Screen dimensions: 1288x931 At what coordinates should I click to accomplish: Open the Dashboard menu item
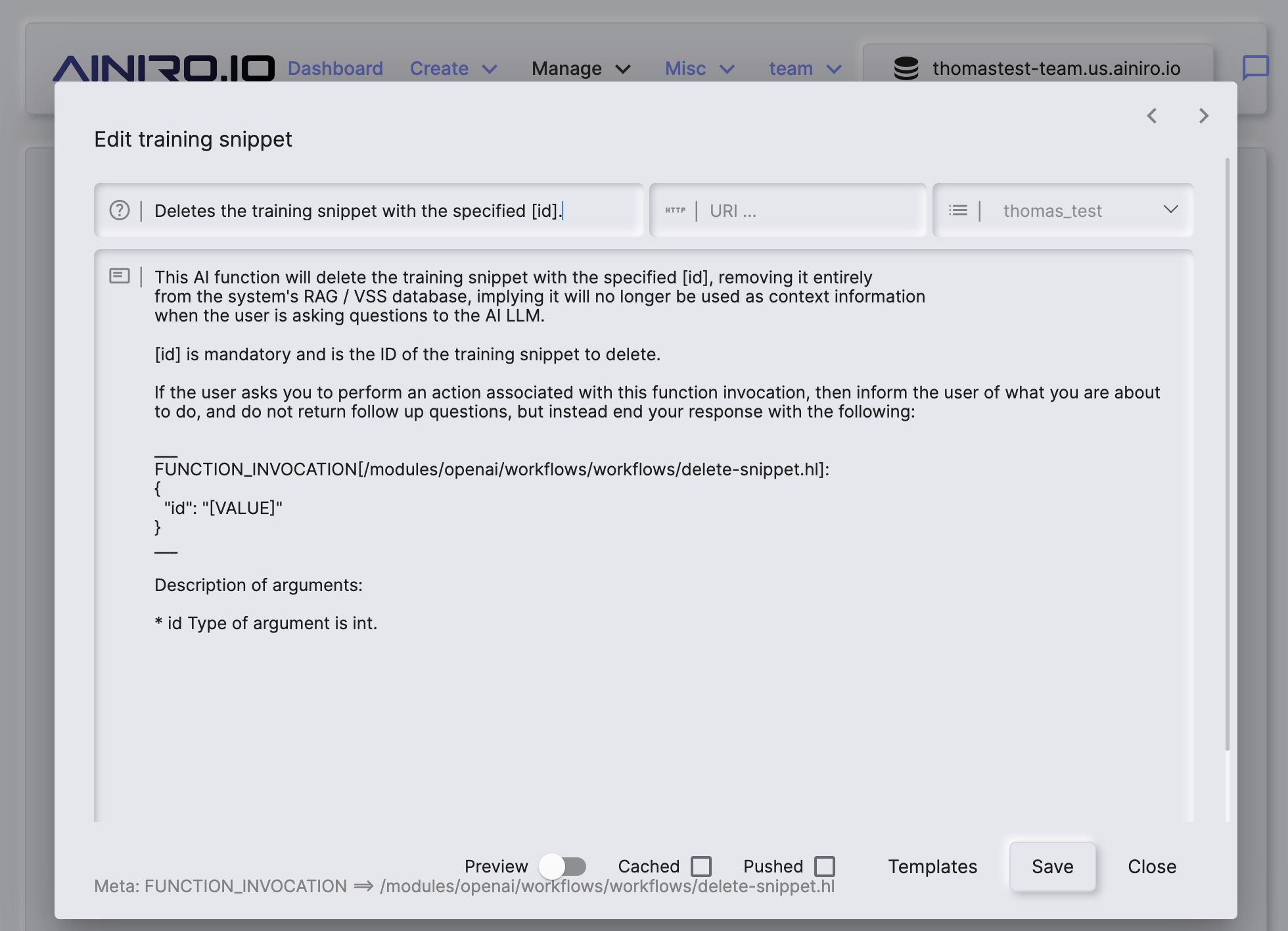pos(335,68)
